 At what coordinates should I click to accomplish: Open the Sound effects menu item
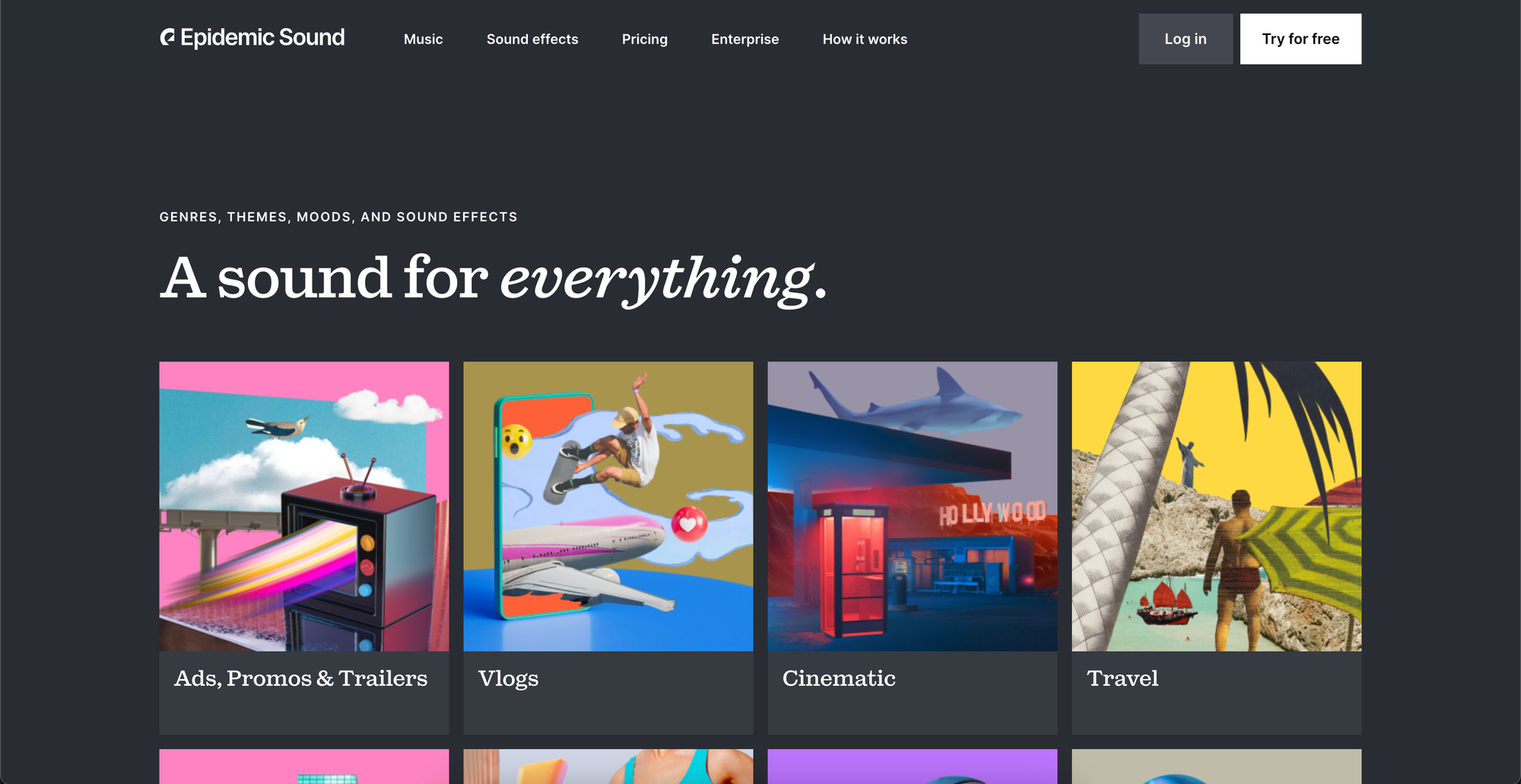point(532,39)
